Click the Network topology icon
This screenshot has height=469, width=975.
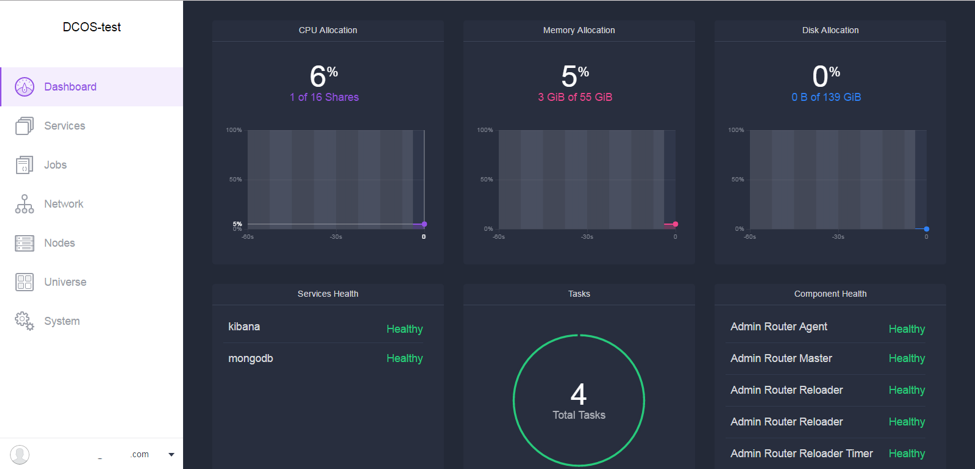tap(25, 204)
